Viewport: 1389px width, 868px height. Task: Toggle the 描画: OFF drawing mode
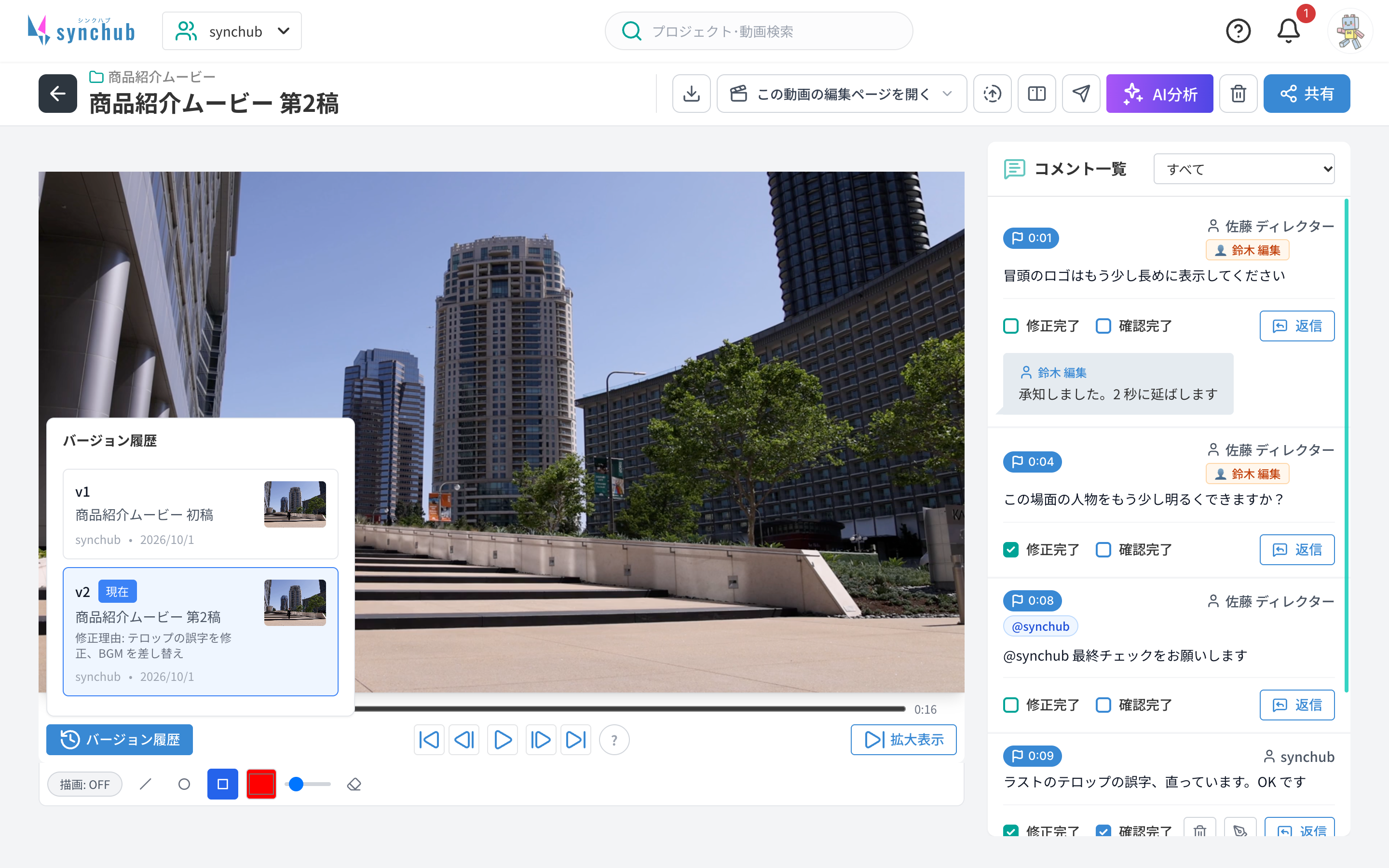pos(85,784)
